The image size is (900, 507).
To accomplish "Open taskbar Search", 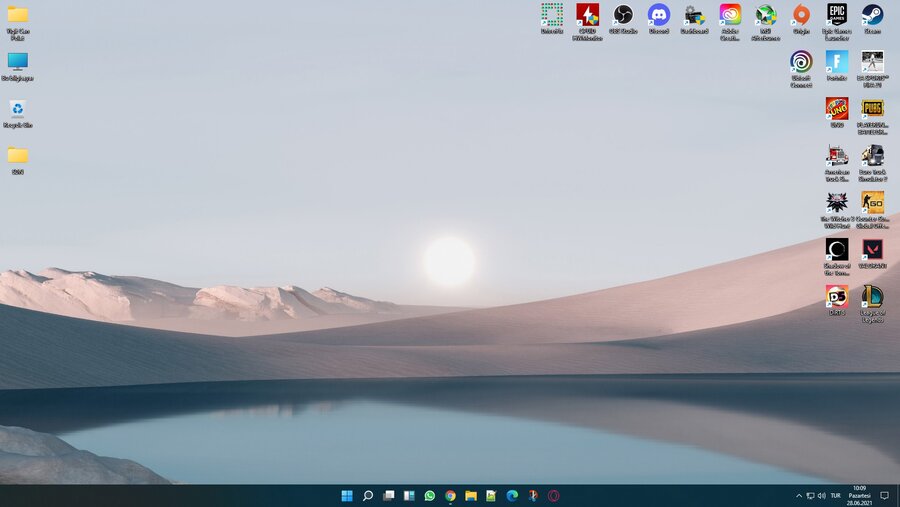I will click(367, 495).
